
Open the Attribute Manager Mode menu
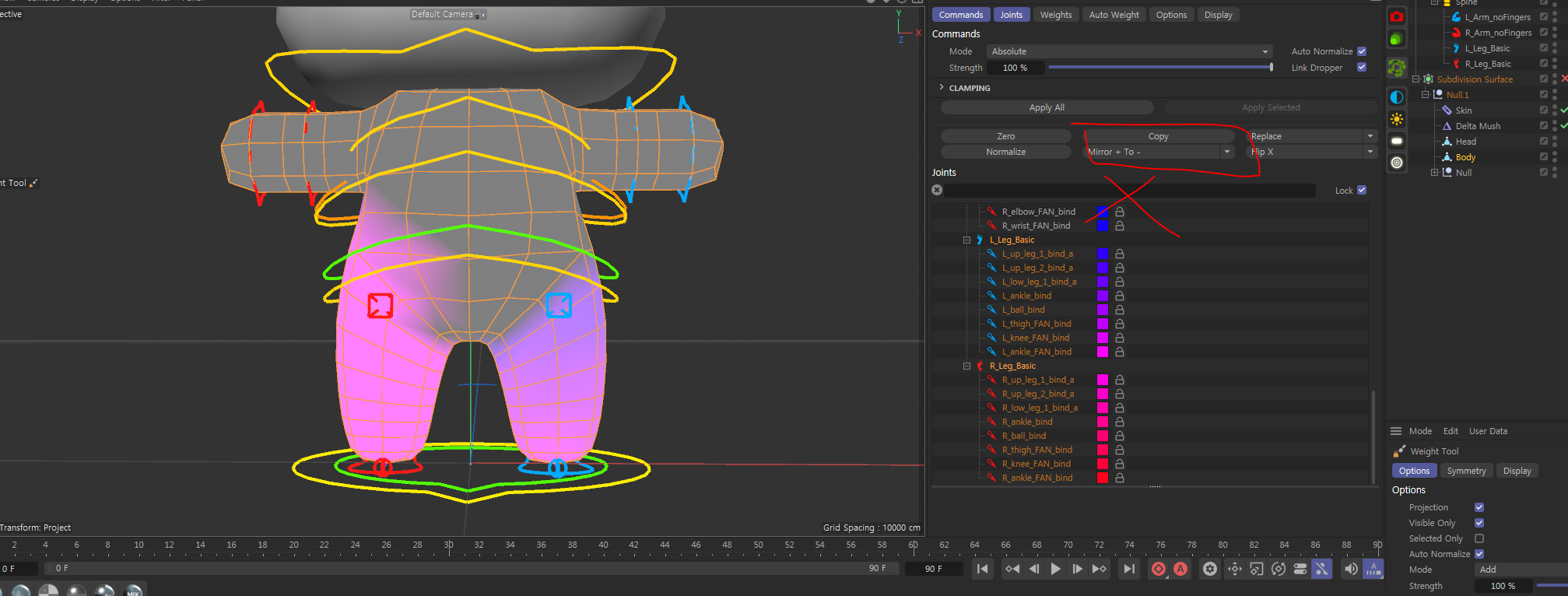coord(1420,431)
